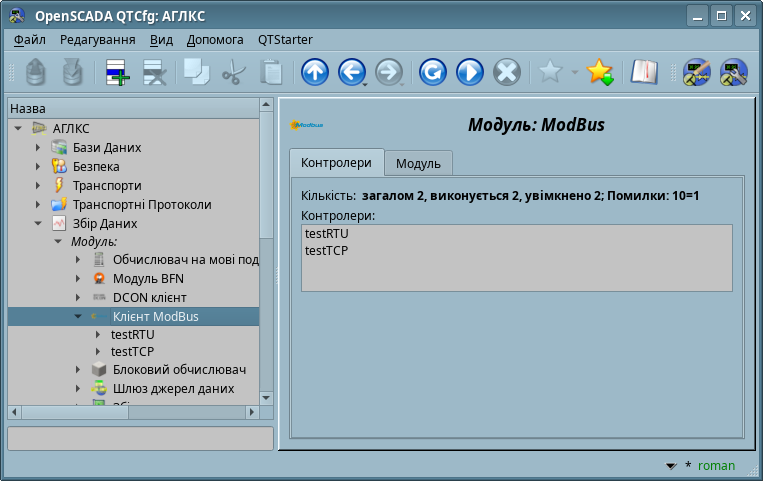Switch to the Модуль tab
Image resolution: width=763 pixels, height=481 pixels.
418,164
